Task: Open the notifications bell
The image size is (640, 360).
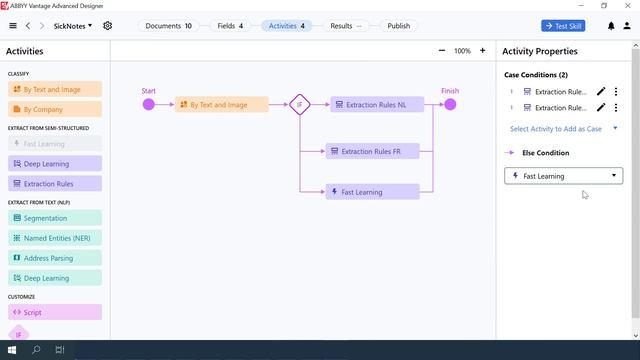Action: click(611, 26)
